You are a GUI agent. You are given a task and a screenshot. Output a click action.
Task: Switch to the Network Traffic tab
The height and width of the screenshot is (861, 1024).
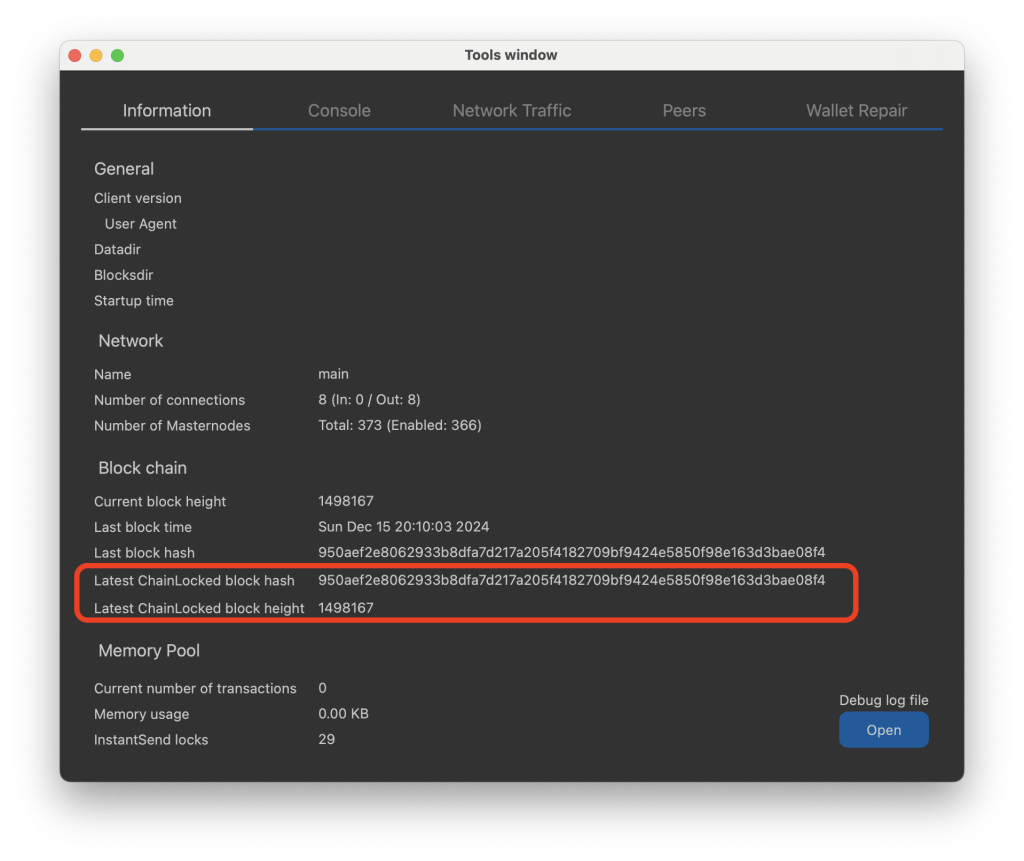[x=511, y=110]
